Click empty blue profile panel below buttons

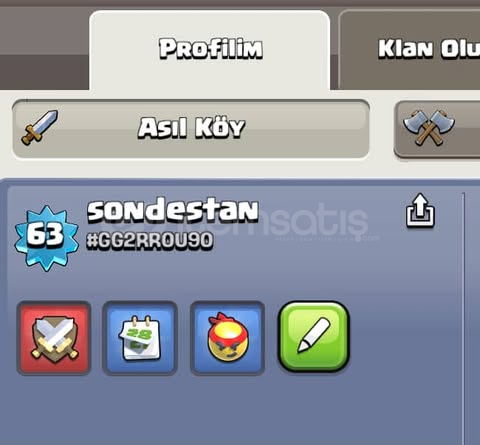click(233, 410)
